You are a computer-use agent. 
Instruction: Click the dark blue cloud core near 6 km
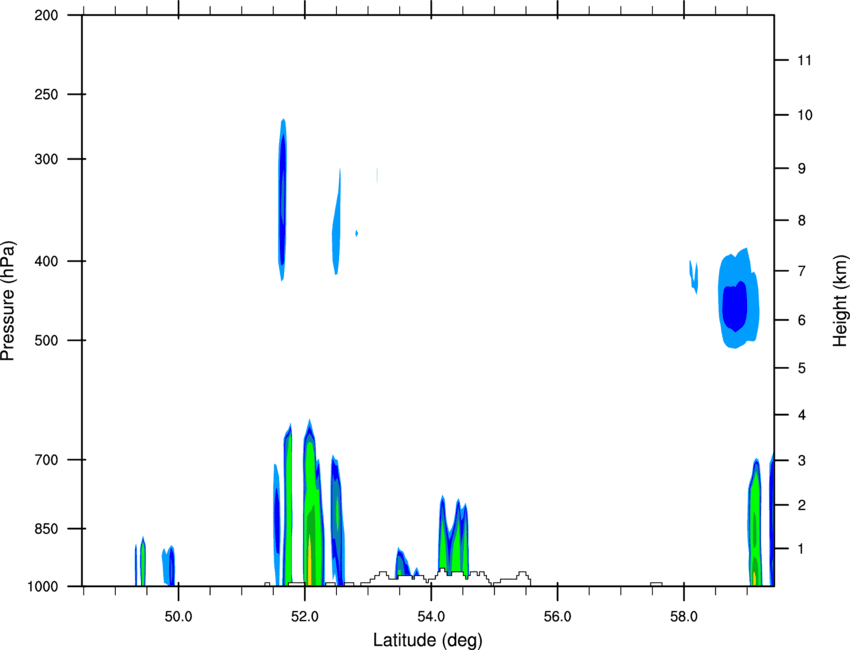point(735,306)
